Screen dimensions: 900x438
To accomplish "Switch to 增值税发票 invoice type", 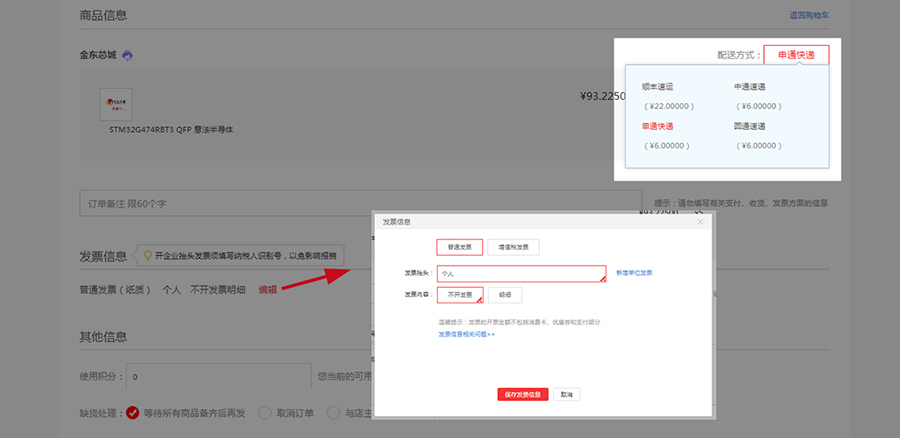I will (x=513, y=247).
